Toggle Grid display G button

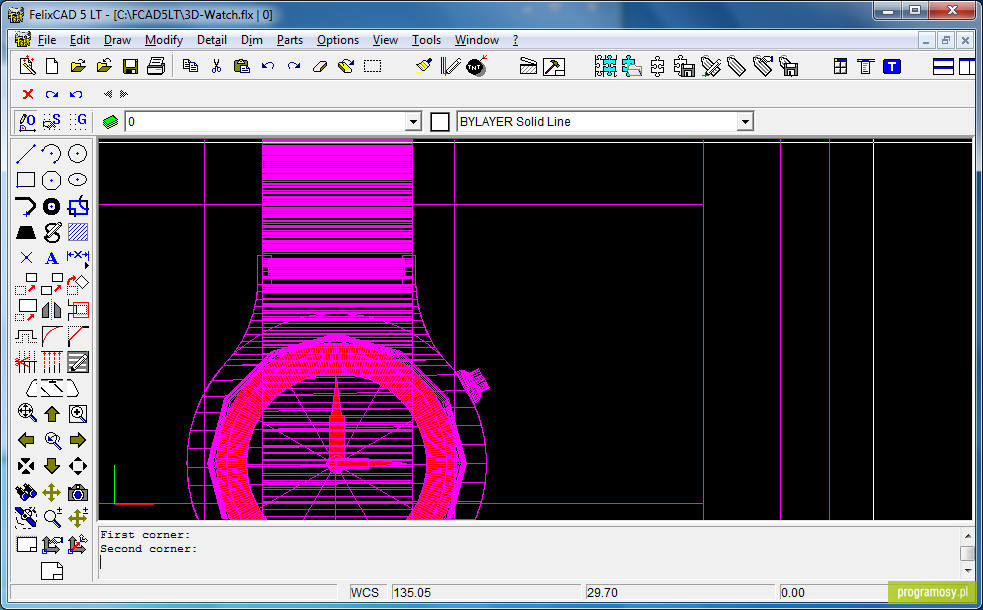click(78, 122)
